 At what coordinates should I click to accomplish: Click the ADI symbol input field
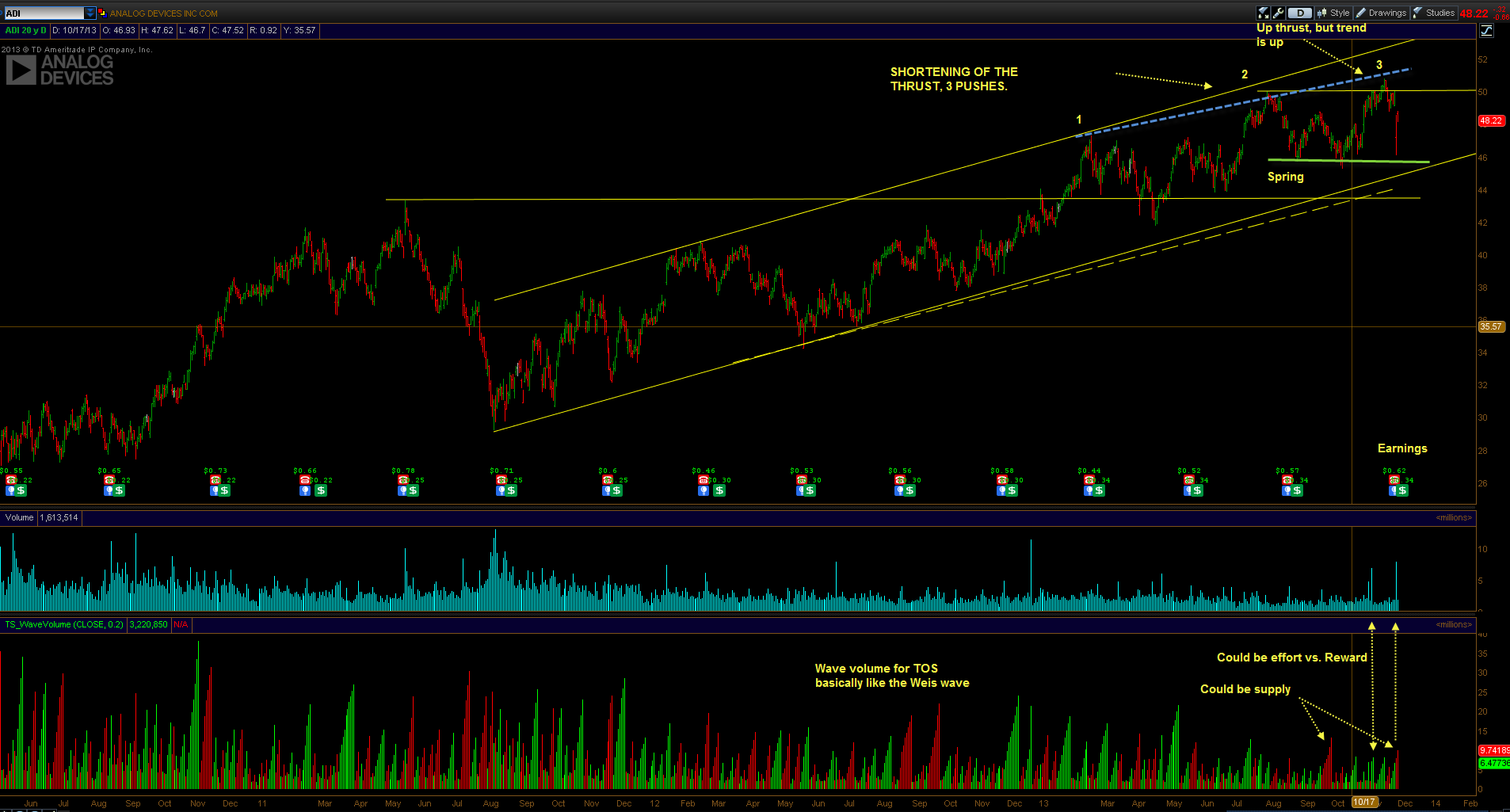pos(44,13)
